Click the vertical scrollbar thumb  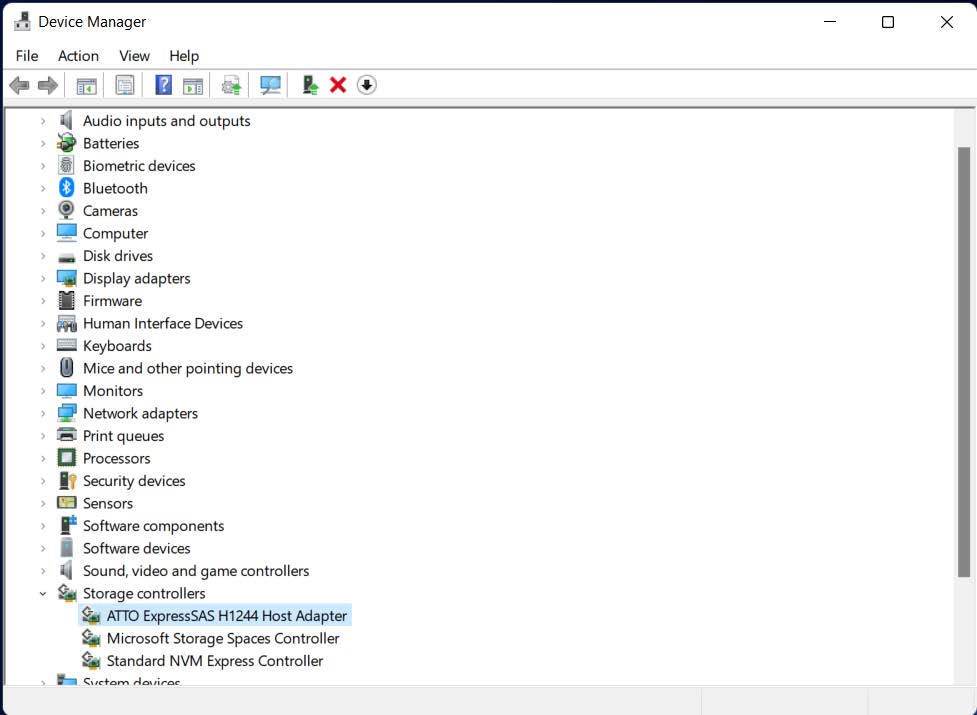click(x=964, y=360)
